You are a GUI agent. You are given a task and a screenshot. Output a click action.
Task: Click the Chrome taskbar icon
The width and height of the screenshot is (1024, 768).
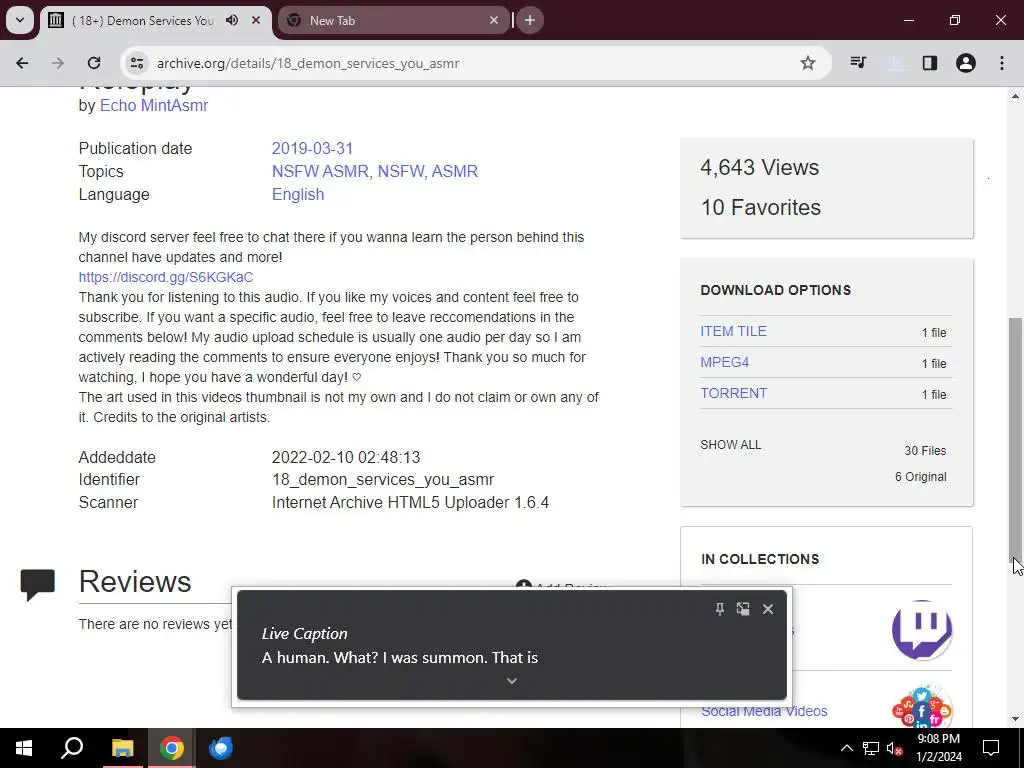[172, 748]
